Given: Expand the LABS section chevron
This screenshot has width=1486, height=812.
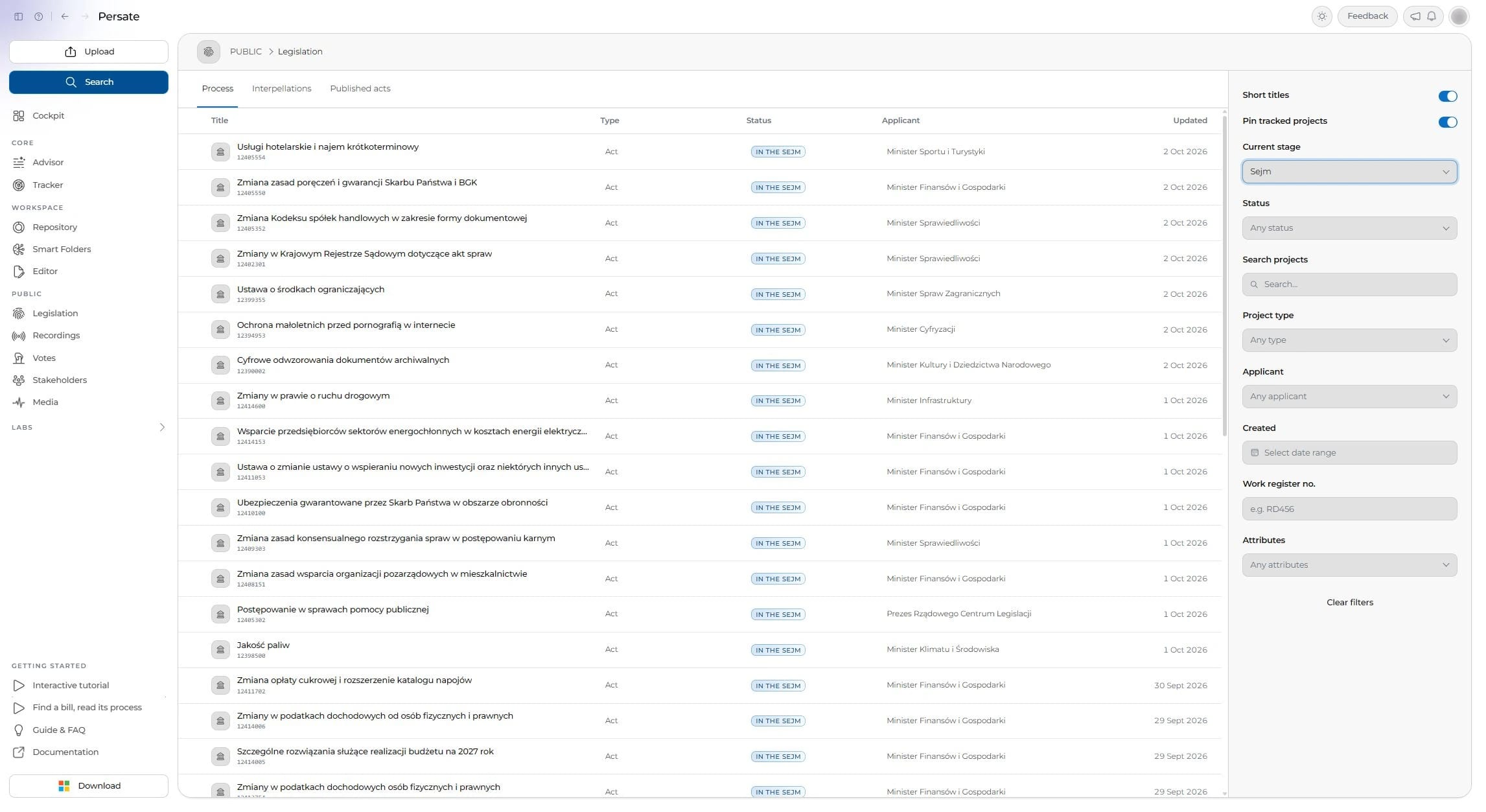Looking at the screenshot, I should (162, 428).
